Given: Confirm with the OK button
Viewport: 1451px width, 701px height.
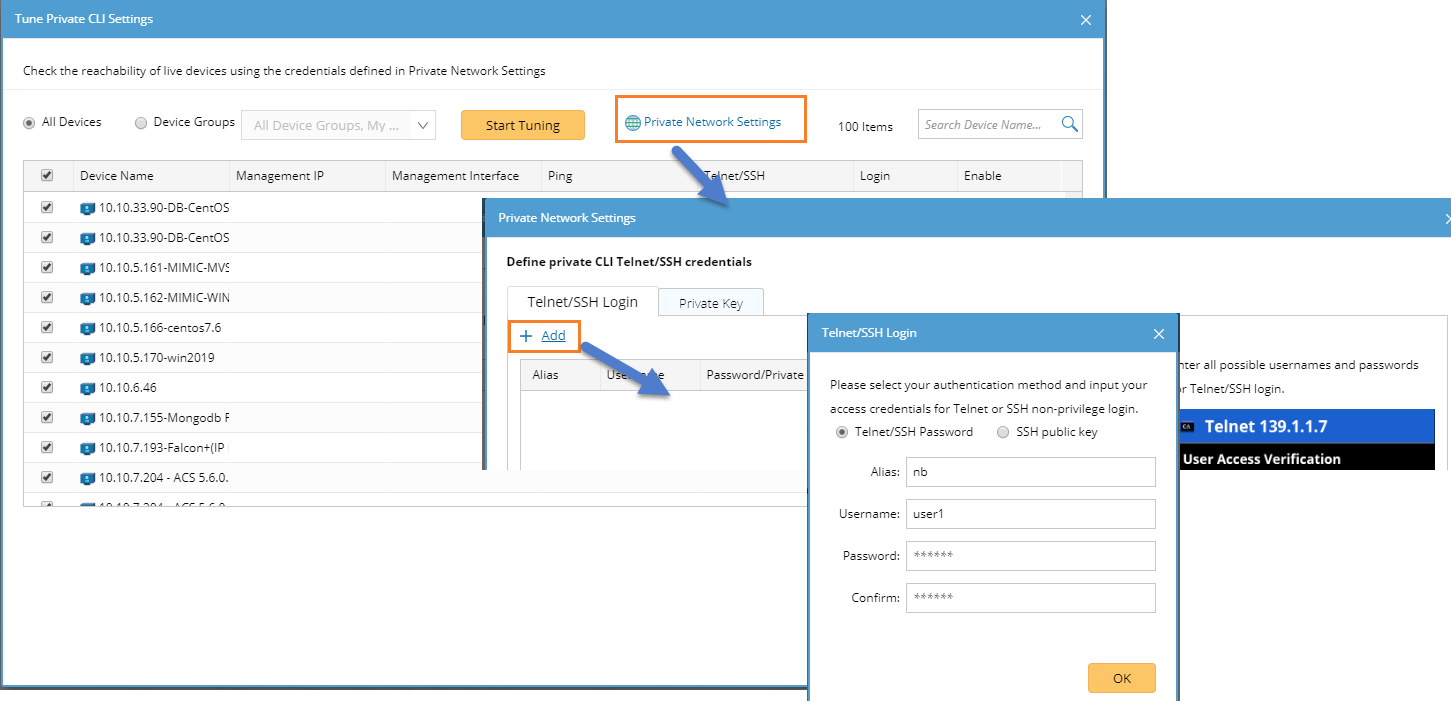Looking at the screenshot, I should point(1121,678).
